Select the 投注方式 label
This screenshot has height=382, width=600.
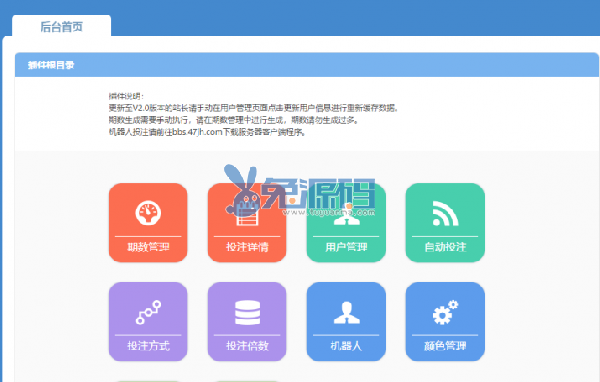[148, 346]
